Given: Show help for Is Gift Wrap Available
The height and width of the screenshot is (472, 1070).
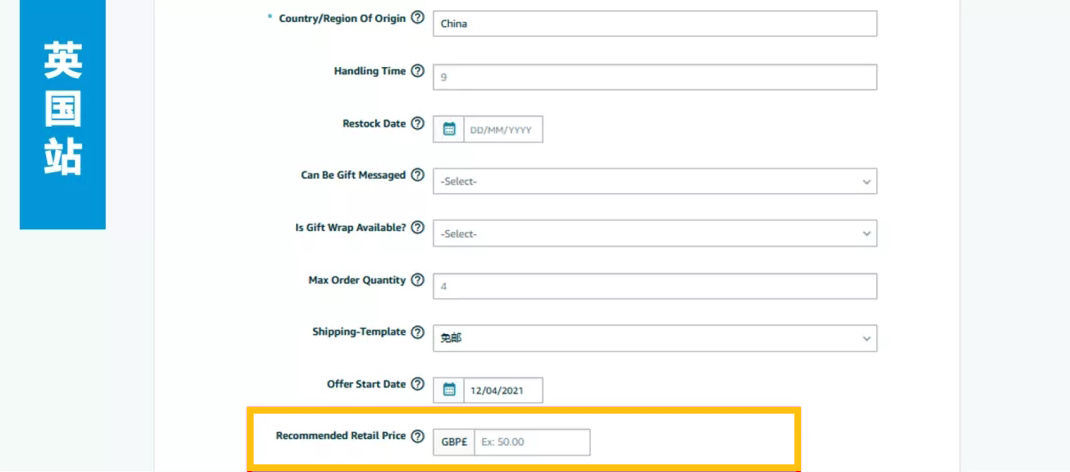Looking at the screenshot, I should [418, 228].
